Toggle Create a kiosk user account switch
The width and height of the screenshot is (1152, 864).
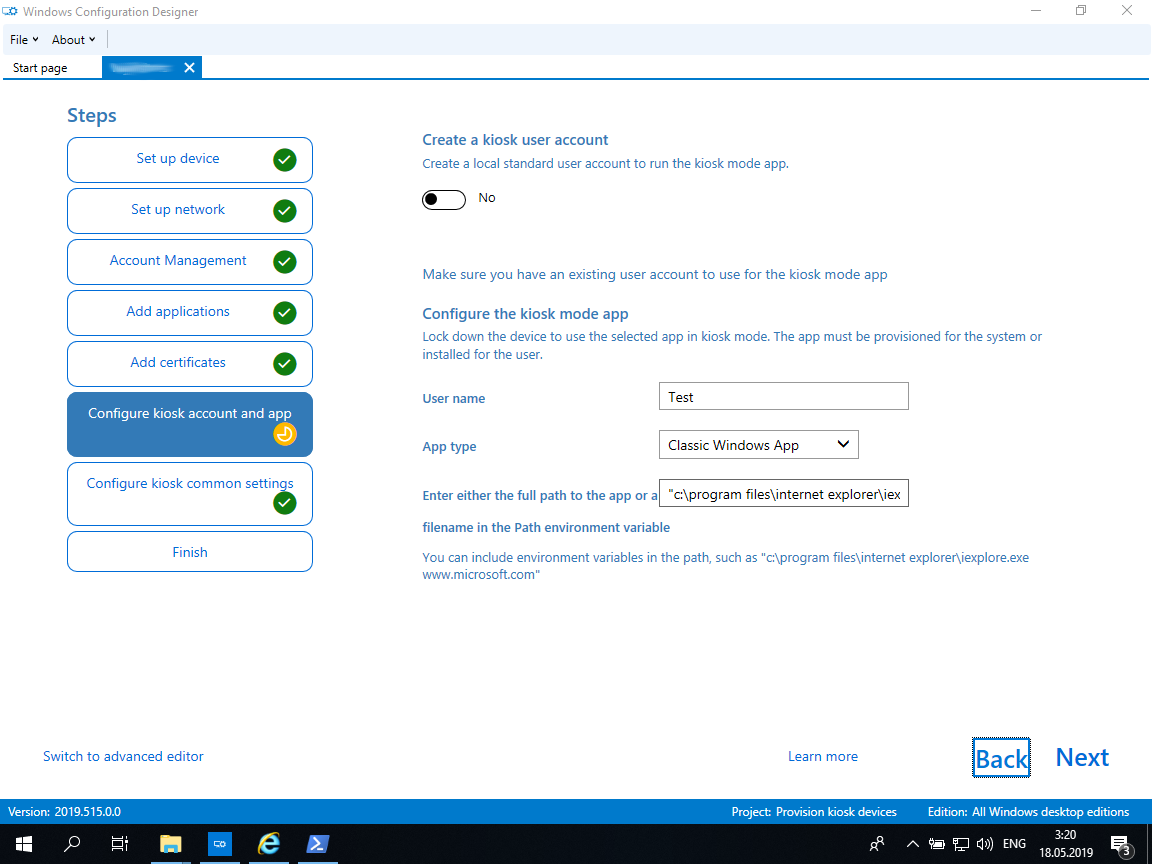444,200
